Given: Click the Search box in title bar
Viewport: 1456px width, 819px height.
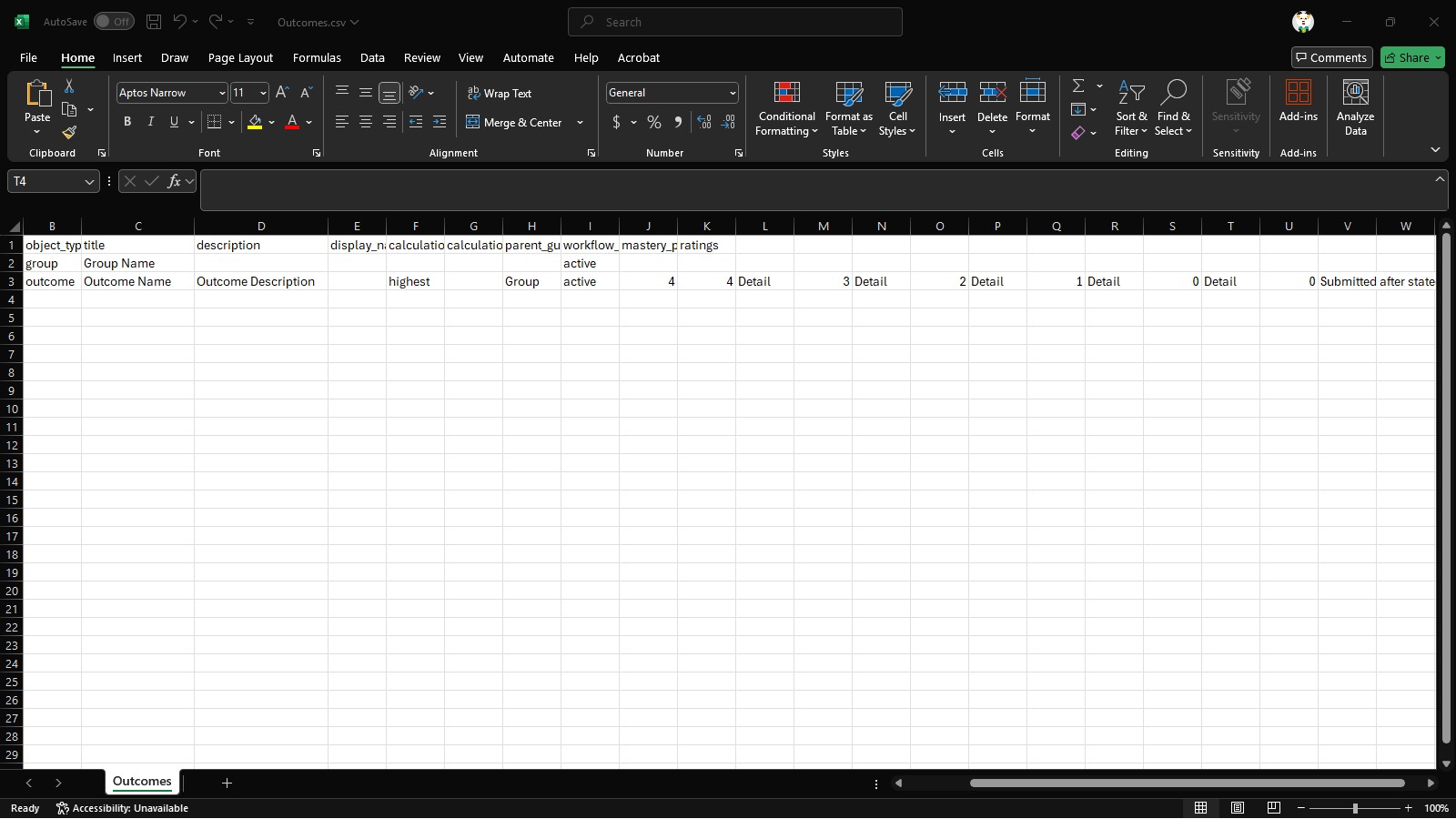Looking at the screenshot, I should tap(735, 22).
